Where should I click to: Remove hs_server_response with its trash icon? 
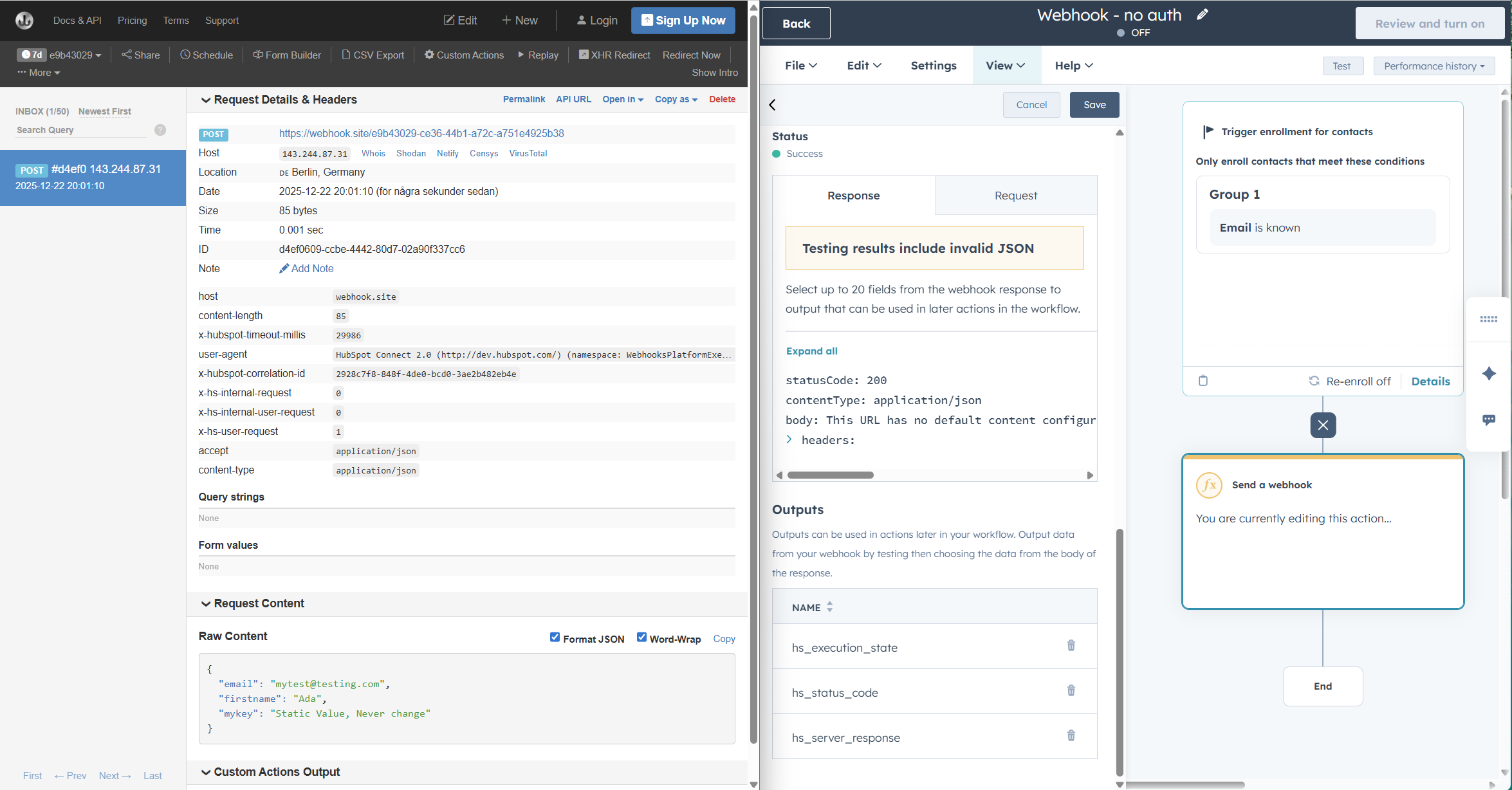[1071, 735]
